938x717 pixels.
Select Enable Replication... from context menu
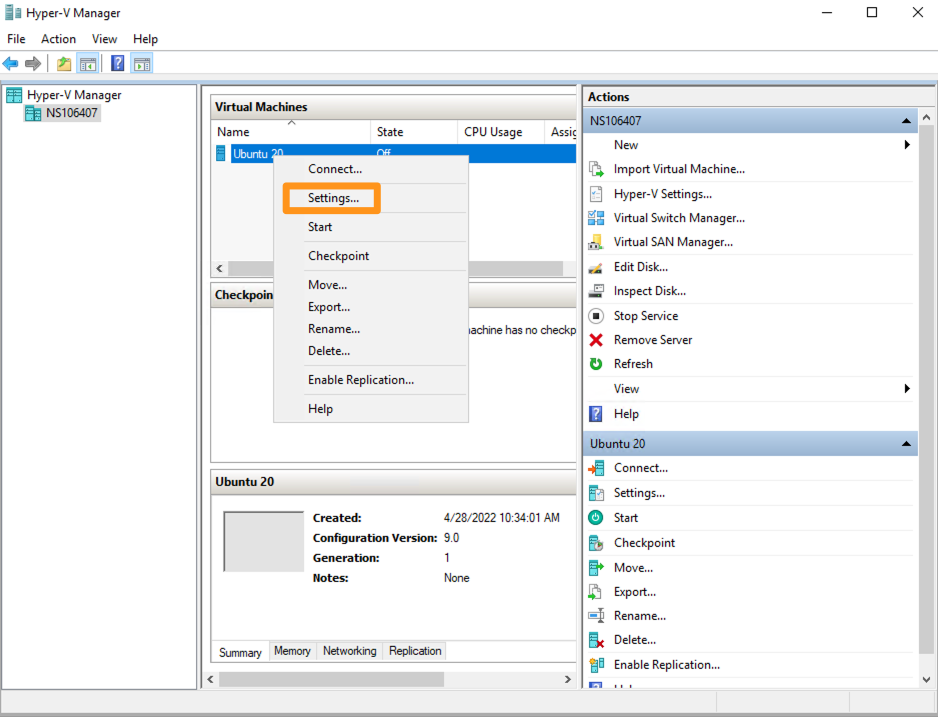(360, 380)
